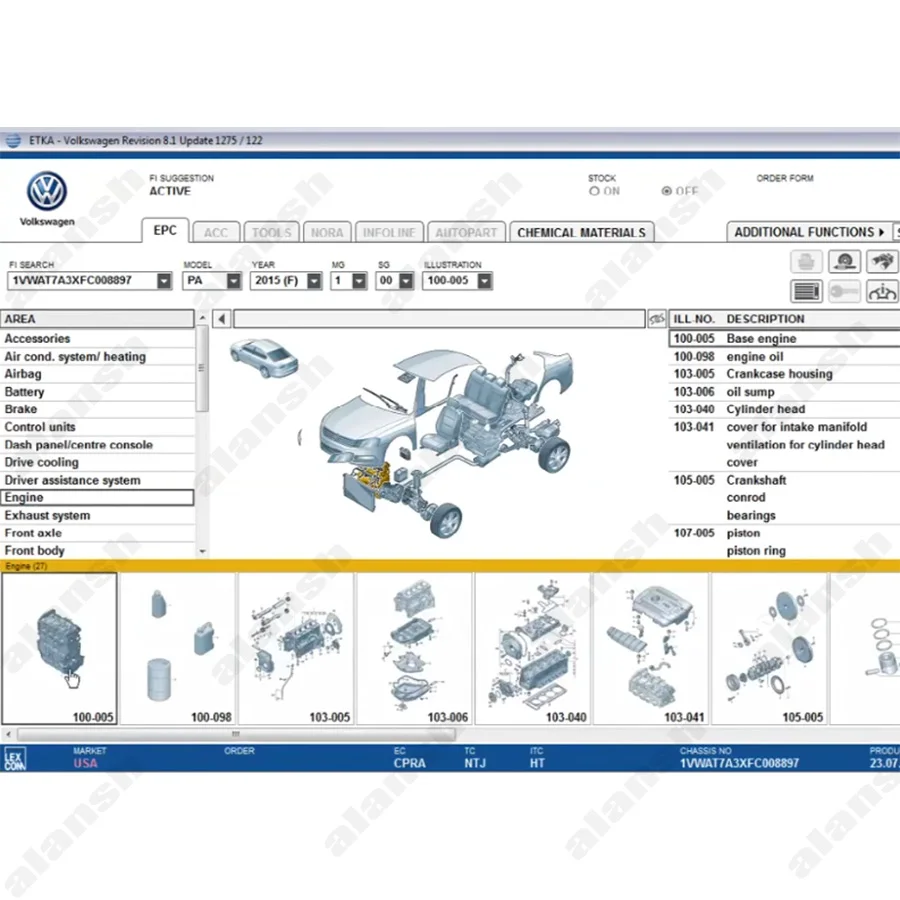Open the 100-098 engine oil thumbnail
The image size is (900, 900).
(x=178, y=649)
